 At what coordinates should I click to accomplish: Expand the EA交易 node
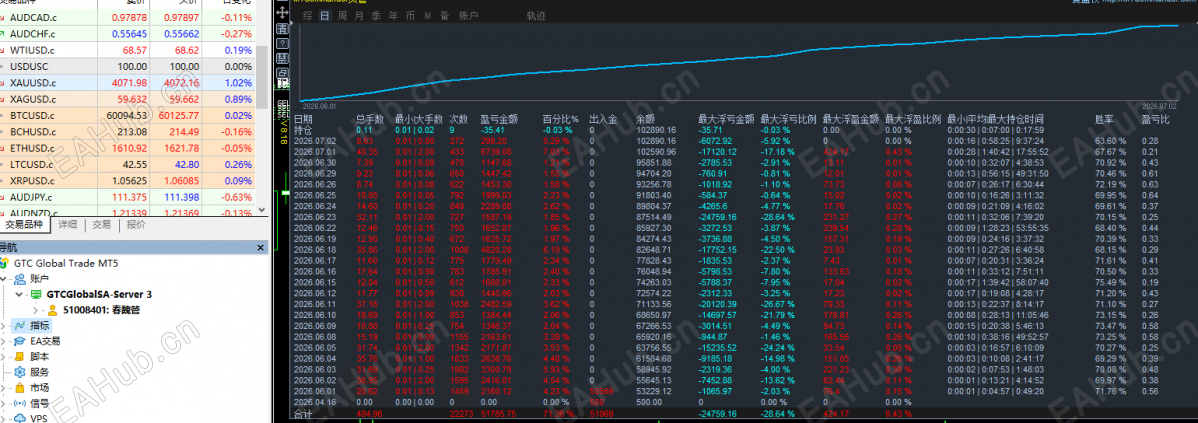5,341
